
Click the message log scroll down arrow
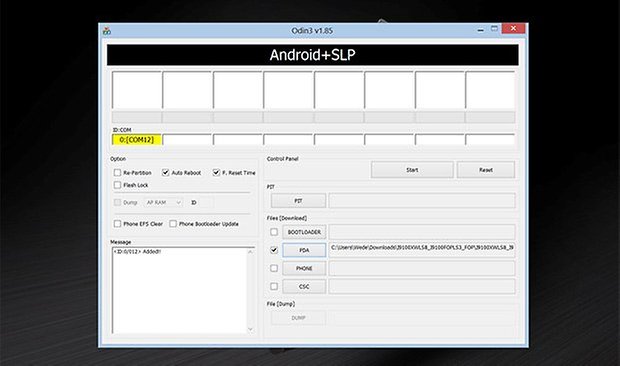pos(250,329)
